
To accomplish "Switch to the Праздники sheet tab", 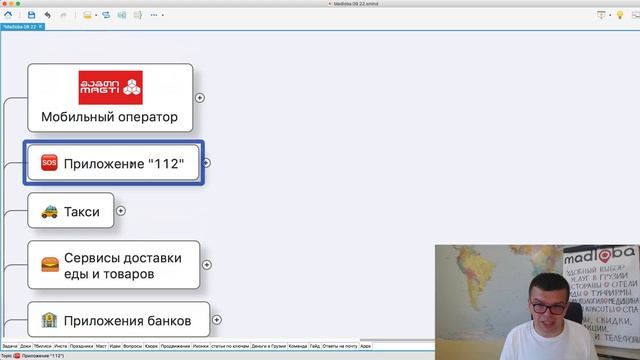I will click(x=81, y=346).
